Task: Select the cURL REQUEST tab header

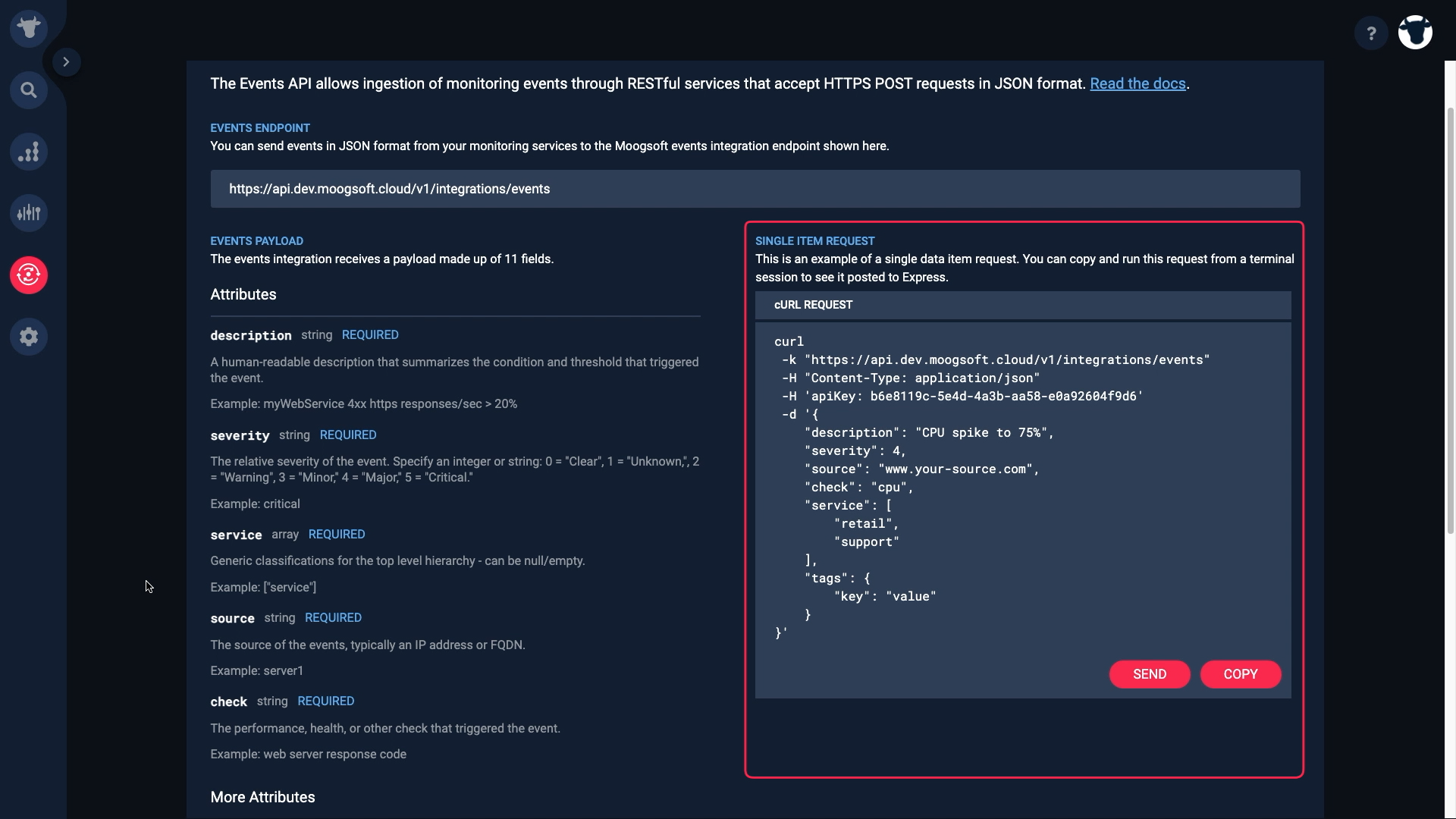Action: click(1023, 305)
